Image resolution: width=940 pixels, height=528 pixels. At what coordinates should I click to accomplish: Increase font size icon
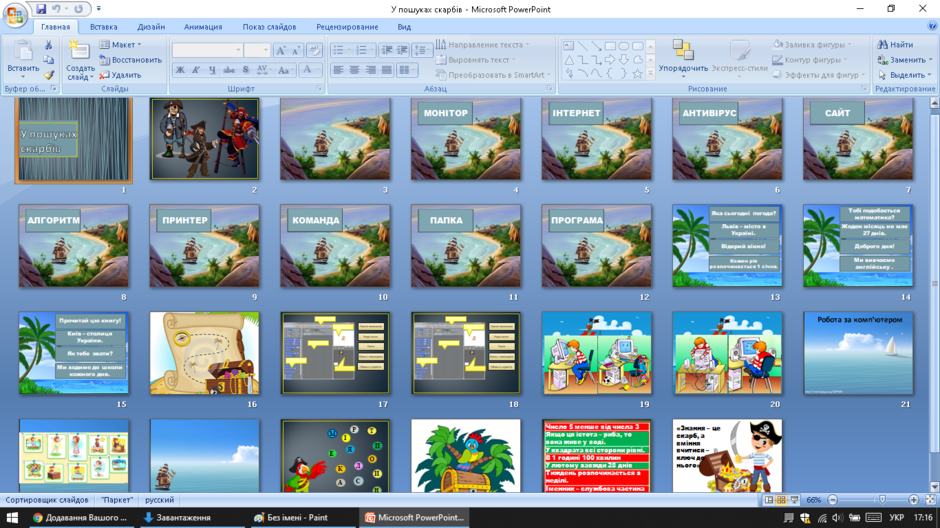[281, 51]
